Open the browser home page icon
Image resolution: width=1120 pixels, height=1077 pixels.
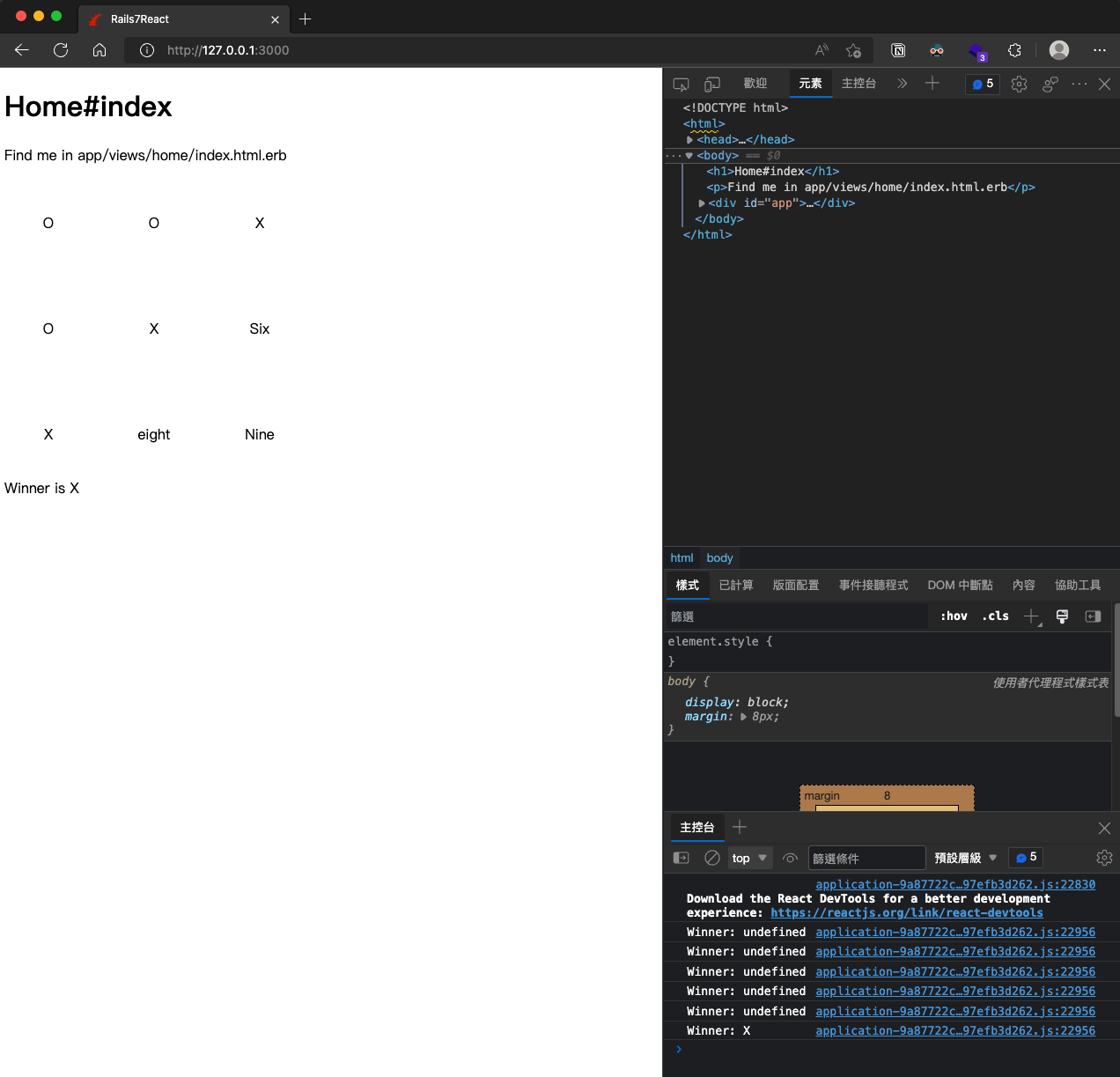[99, 50]
